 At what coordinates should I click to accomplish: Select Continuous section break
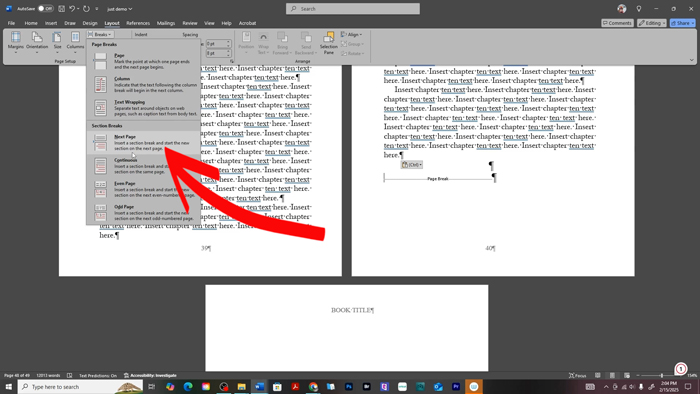[x=143, y=166]
